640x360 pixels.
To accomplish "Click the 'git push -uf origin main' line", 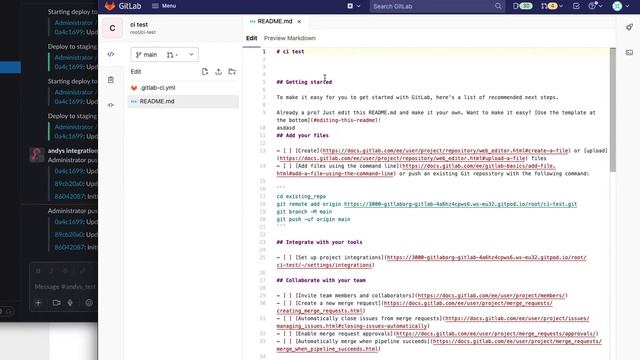I will 313,219.
